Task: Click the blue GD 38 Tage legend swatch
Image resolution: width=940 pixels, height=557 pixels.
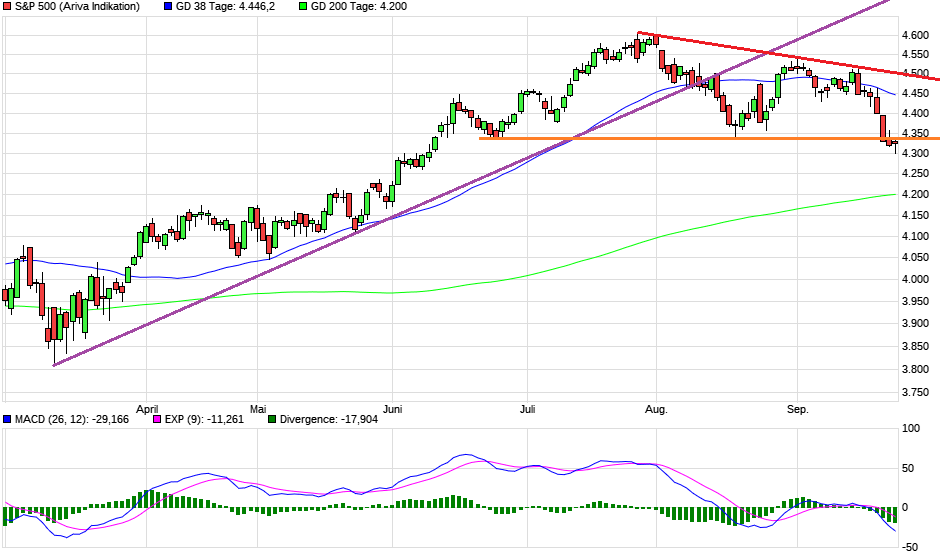Action: [x=168, y=7]
